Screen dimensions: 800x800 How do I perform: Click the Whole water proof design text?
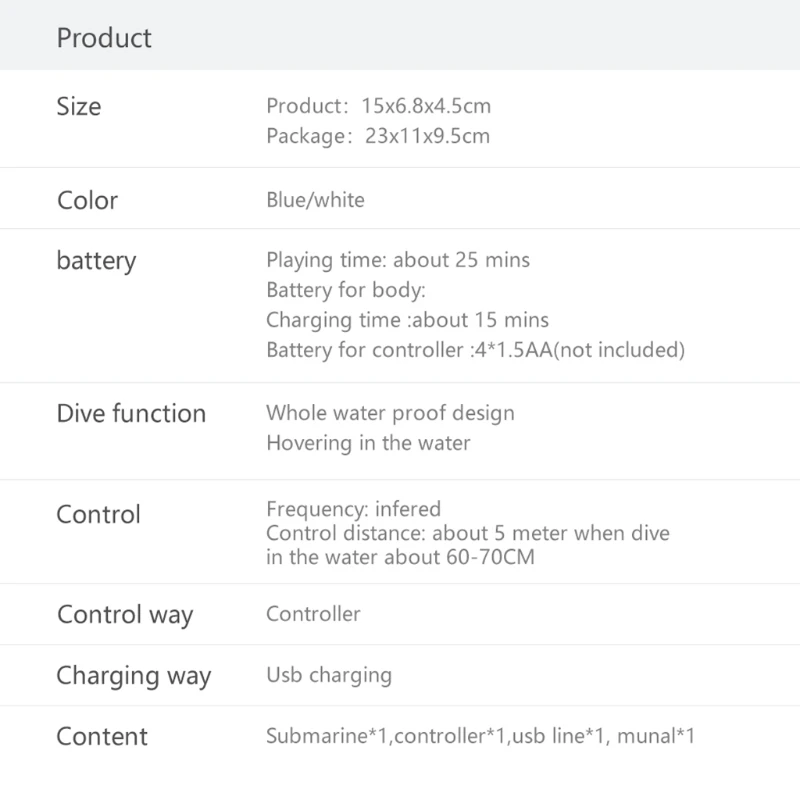[390, 413]
